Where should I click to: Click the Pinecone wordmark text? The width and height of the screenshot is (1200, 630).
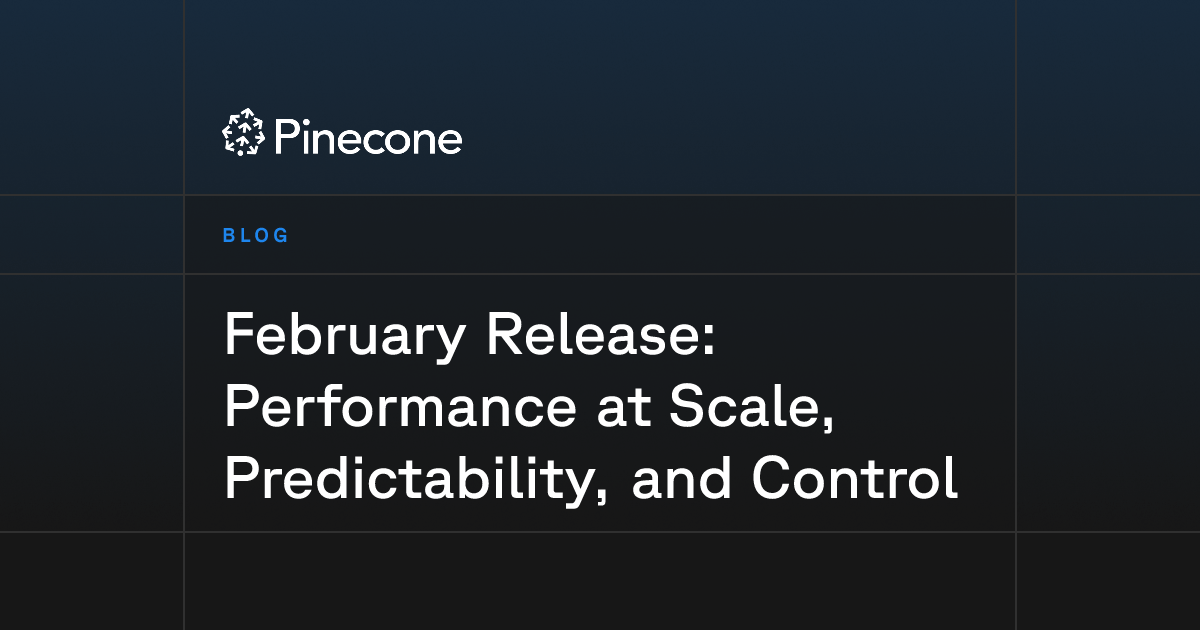(367, 138)
